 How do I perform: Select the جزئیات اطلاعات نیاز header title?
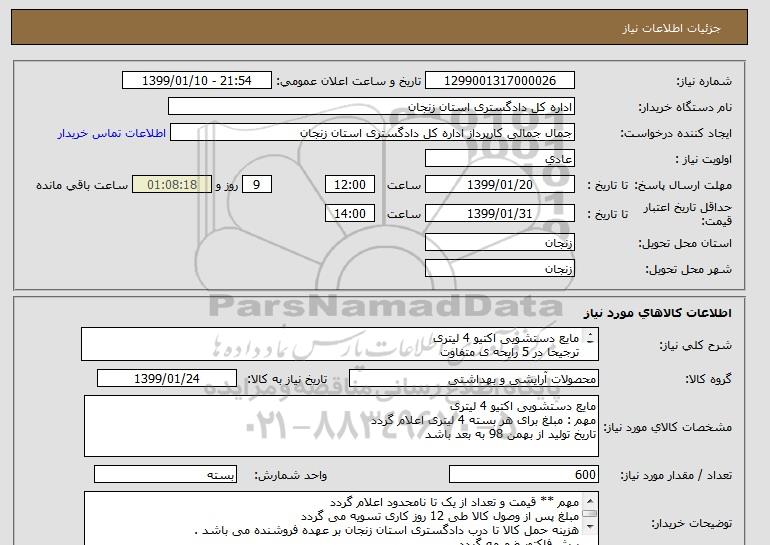point(671,28)
